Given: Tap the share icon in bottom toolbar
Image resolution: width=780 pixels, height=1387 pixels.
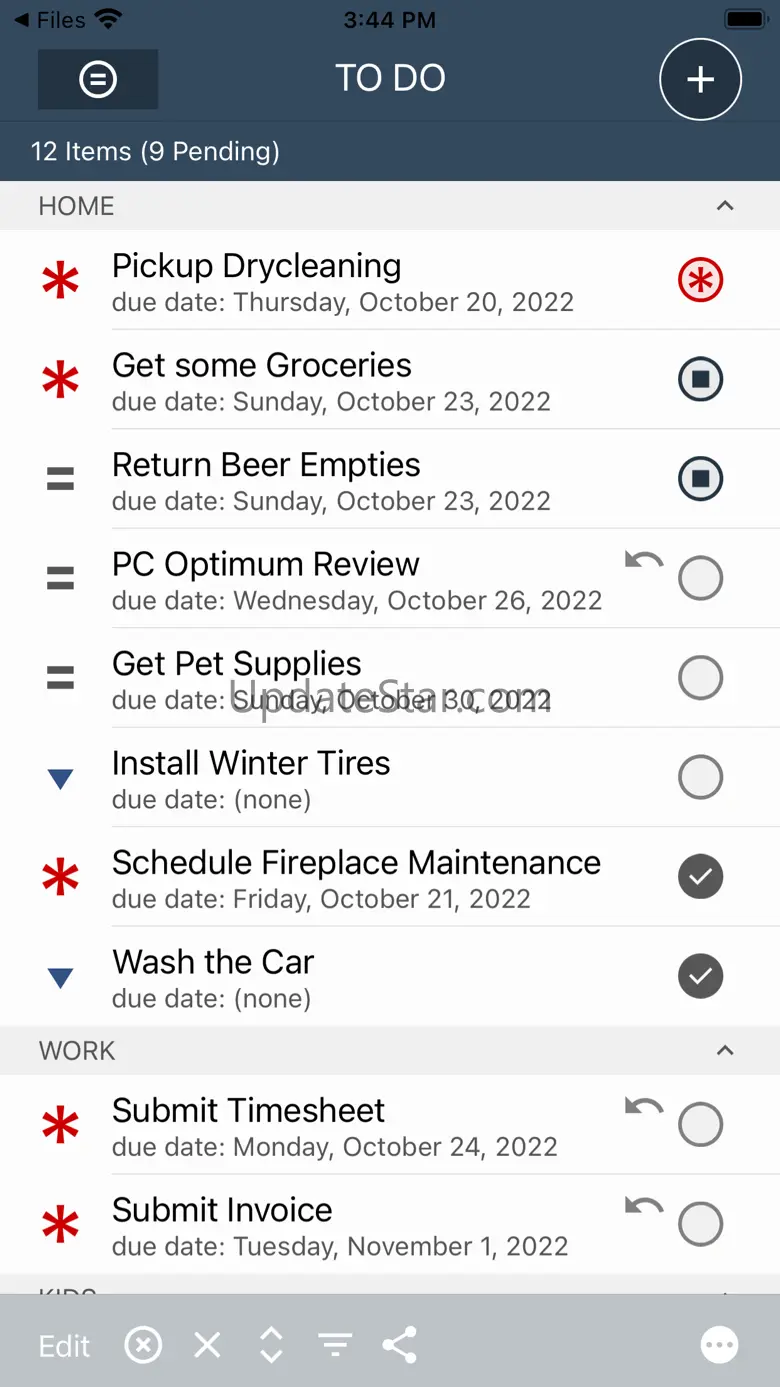Looking at the screenshot, I should [400, 1346].
